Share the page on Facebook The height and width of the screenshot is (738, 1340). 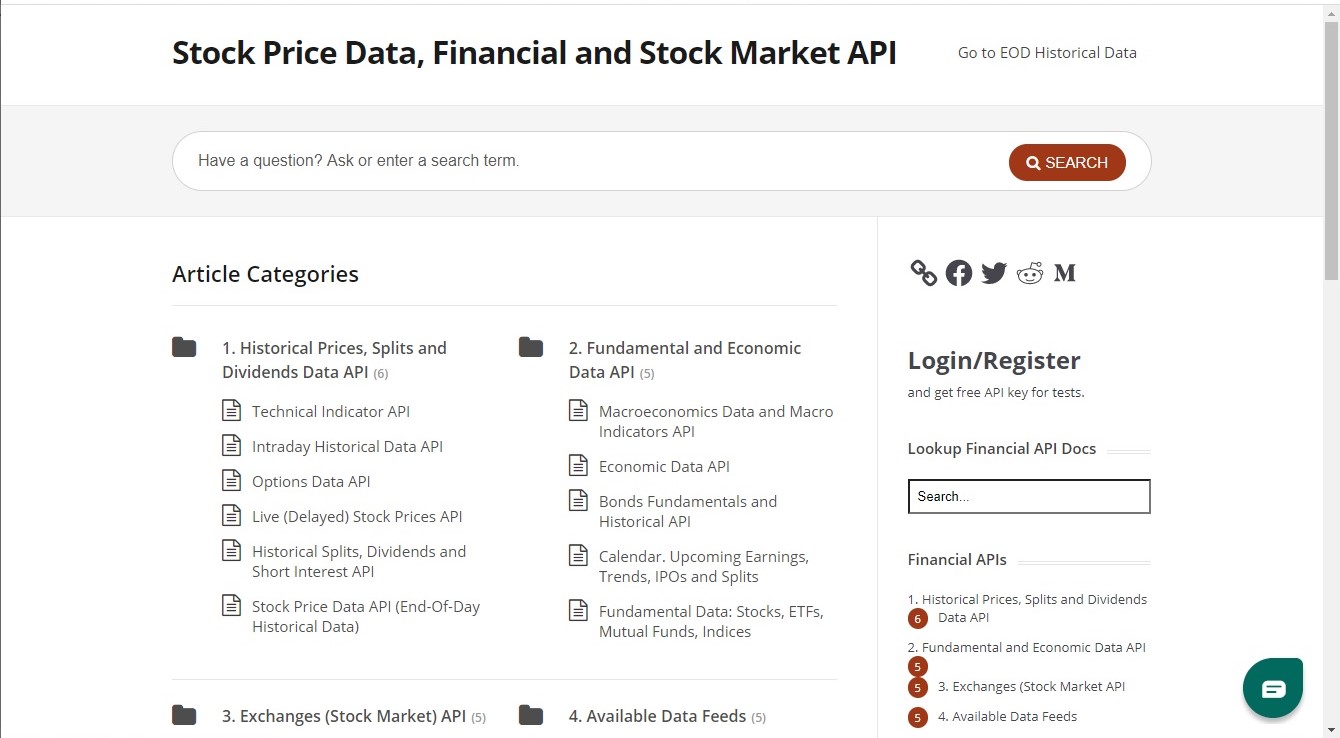958,272
